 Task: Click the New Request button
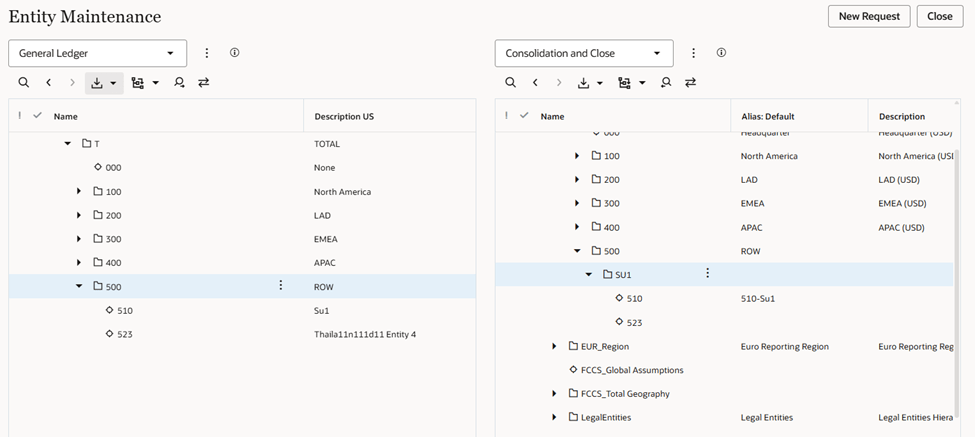pos(868,16)
